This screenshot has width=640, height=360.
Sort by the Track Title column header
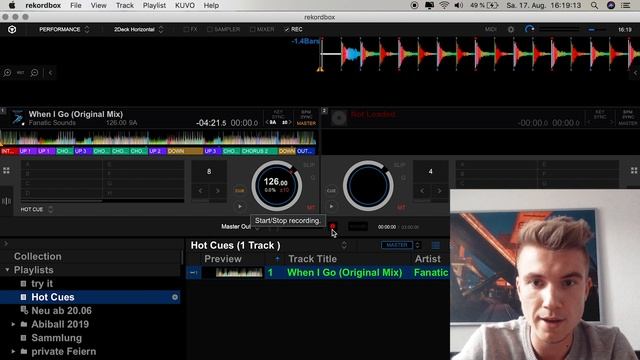312,259
